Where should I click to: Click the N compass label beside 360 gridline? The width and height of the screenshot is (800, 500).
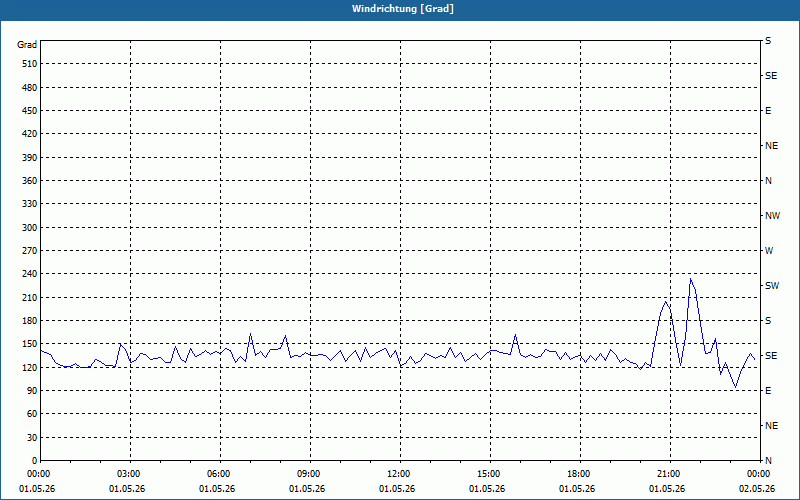(x=768, y=181)
